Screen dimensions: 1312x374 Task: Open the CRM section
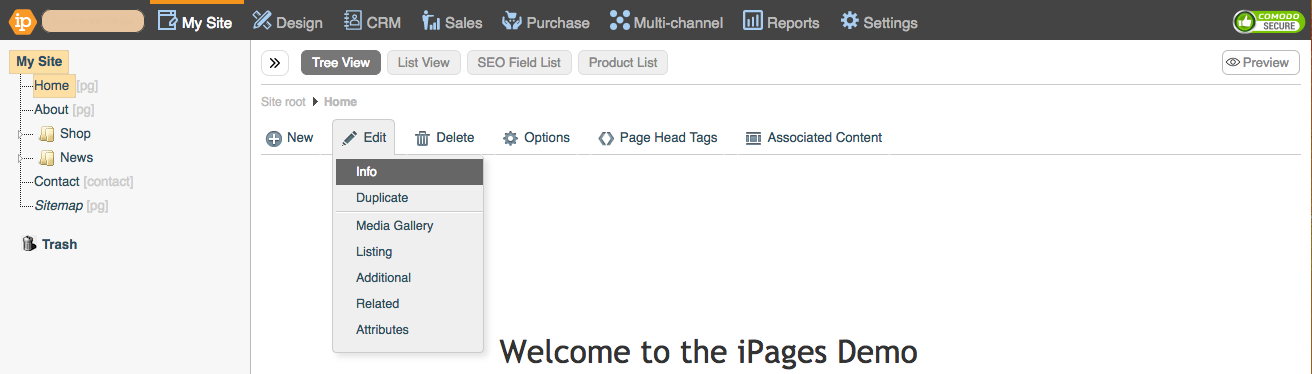[x=372, y=22]
